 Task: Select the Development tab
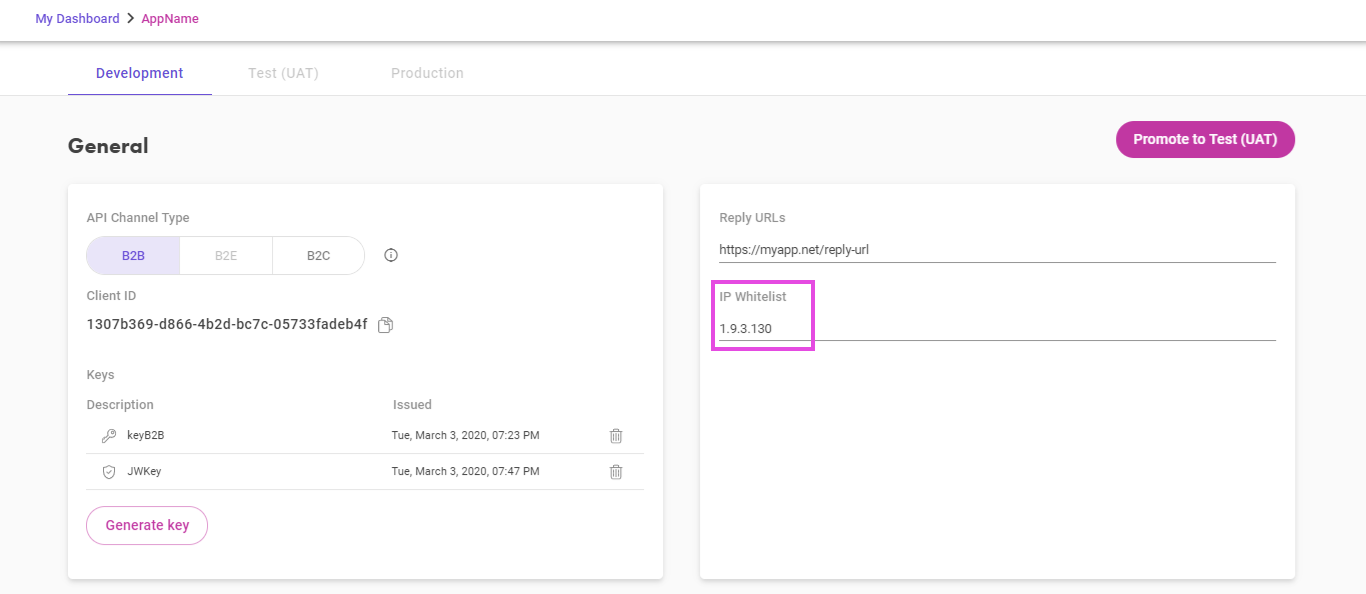click(140, 73)
